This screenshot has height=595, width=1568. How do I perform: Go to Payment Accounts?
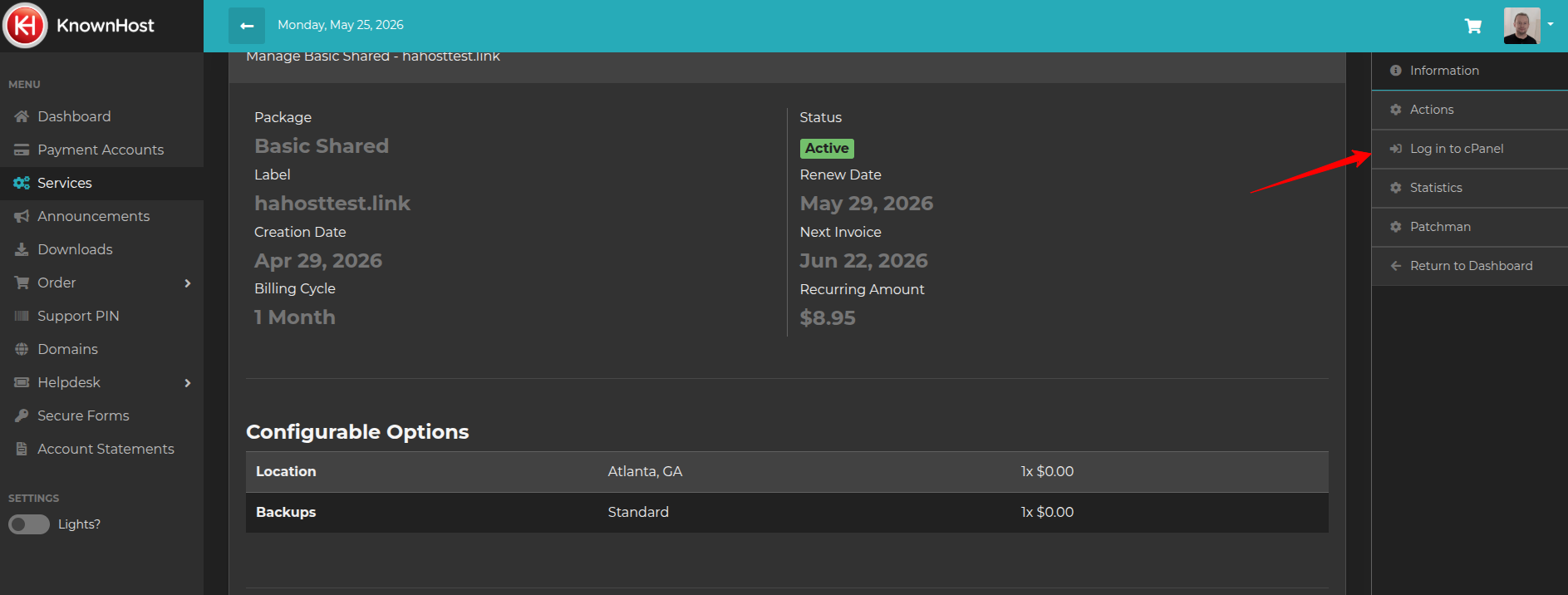[101, 150]
